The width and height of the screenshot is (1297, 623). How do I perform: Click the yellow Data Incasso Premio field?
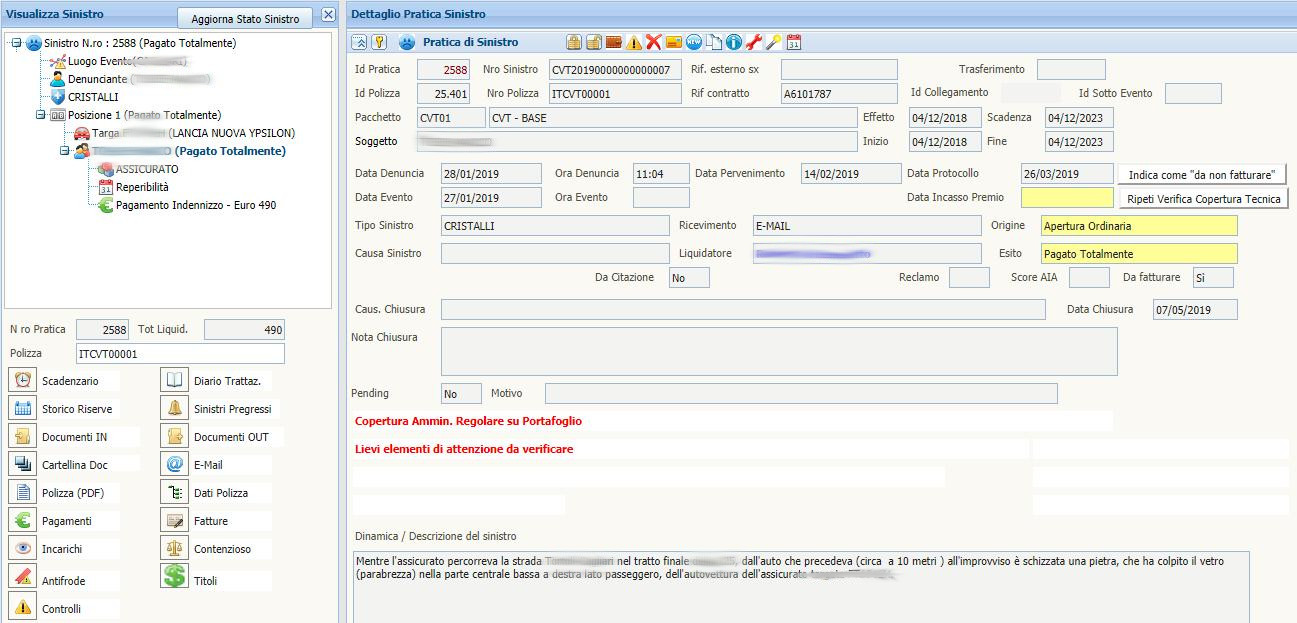pyautogui.click(x=1066, y=198)
